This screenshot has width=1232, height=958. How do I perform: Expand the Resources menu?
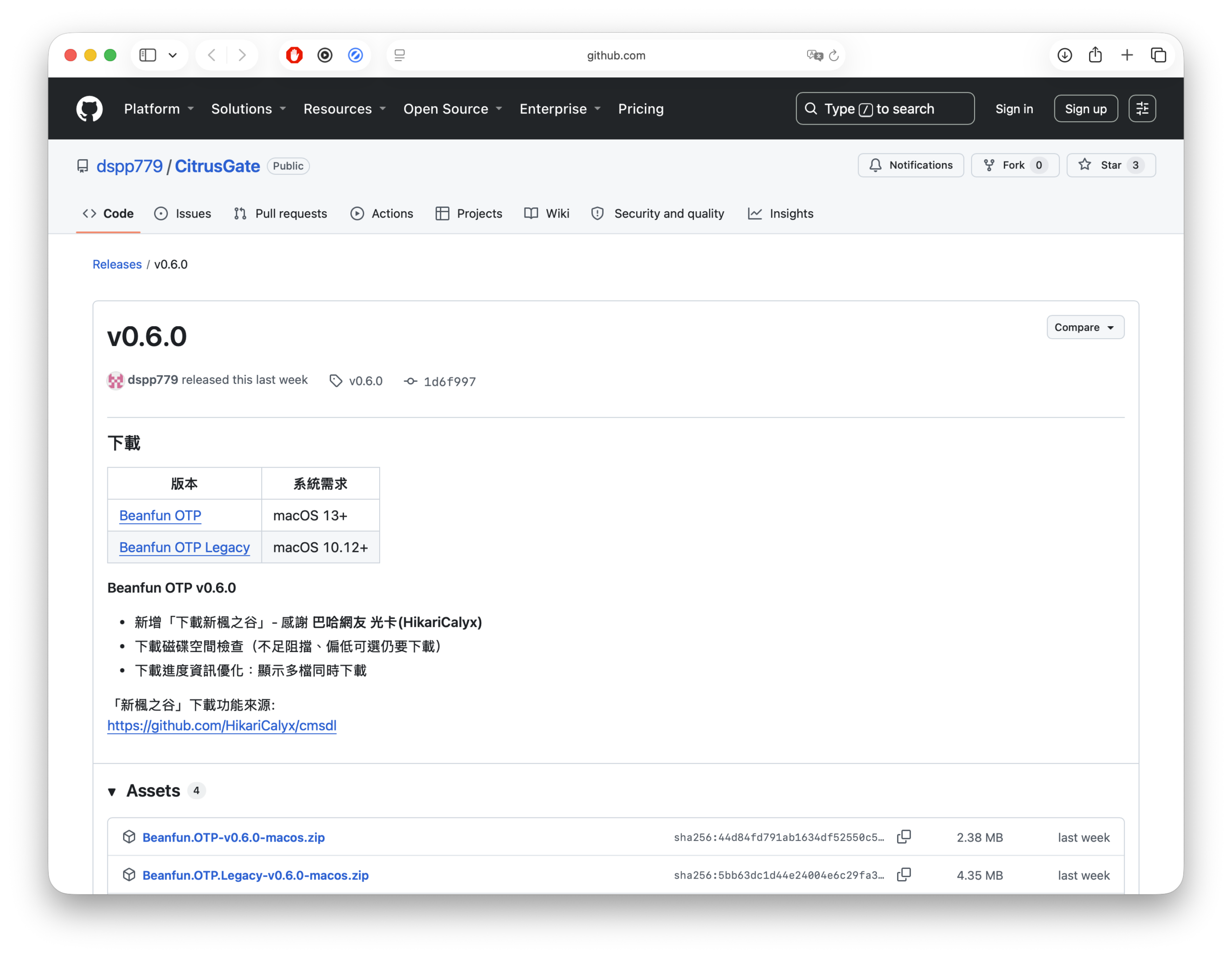coord(344,109)
